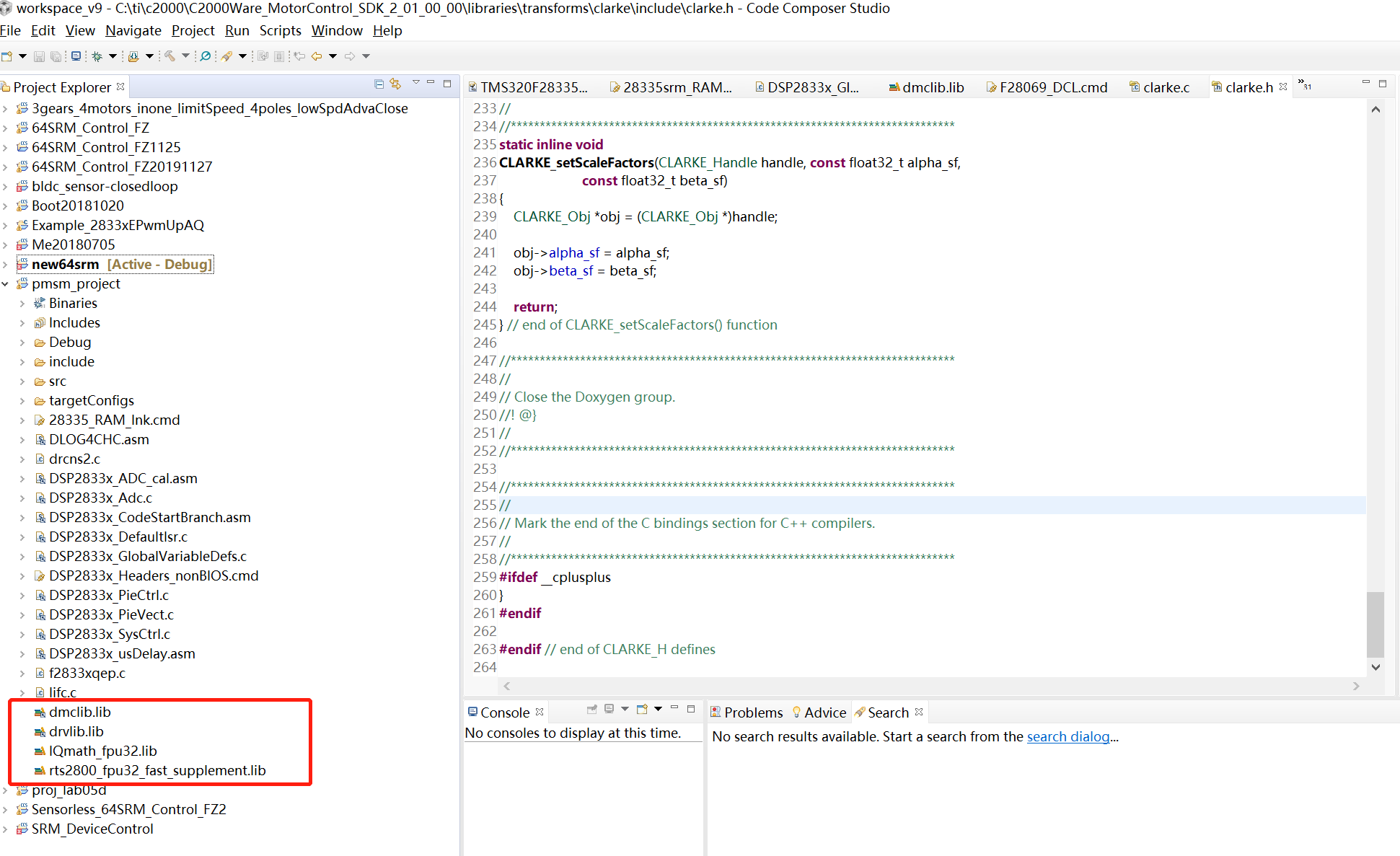The width and height of the screenshot is (1400, 856).
Task: Switch to the dmclib.lib editor tab
Action: (x=927, y=87)
